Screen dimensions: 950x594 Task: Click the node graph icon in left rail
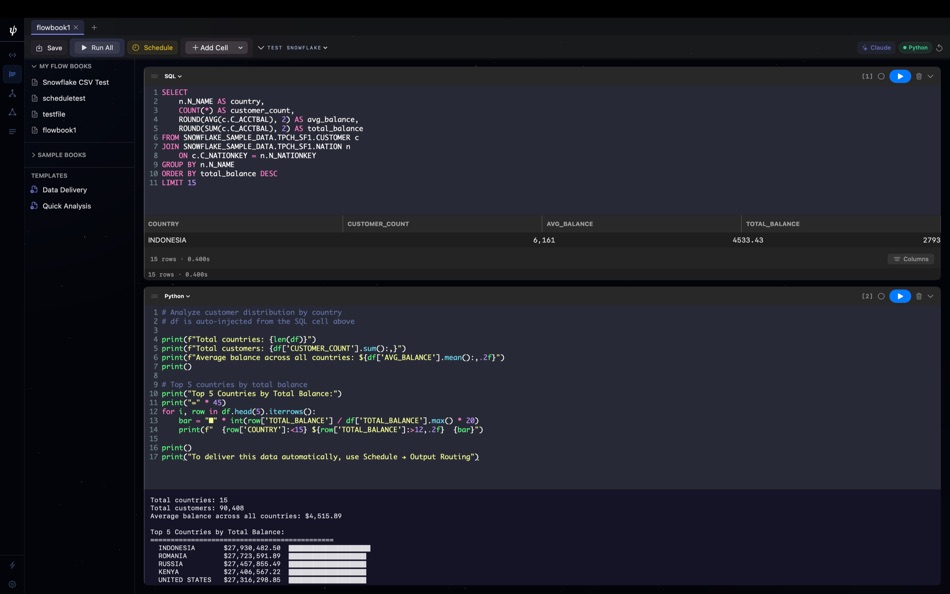point(12,93)
